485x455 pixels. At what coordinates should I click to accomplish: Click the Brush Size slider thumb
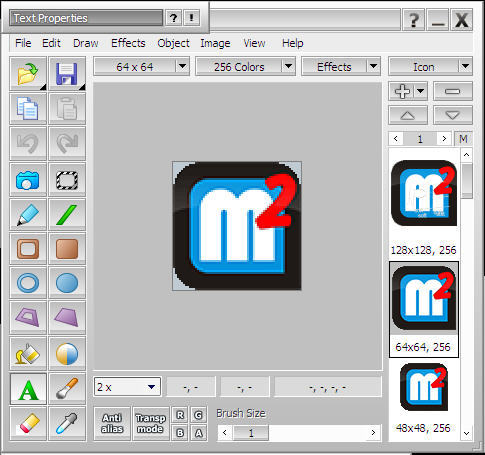[251, 433]
